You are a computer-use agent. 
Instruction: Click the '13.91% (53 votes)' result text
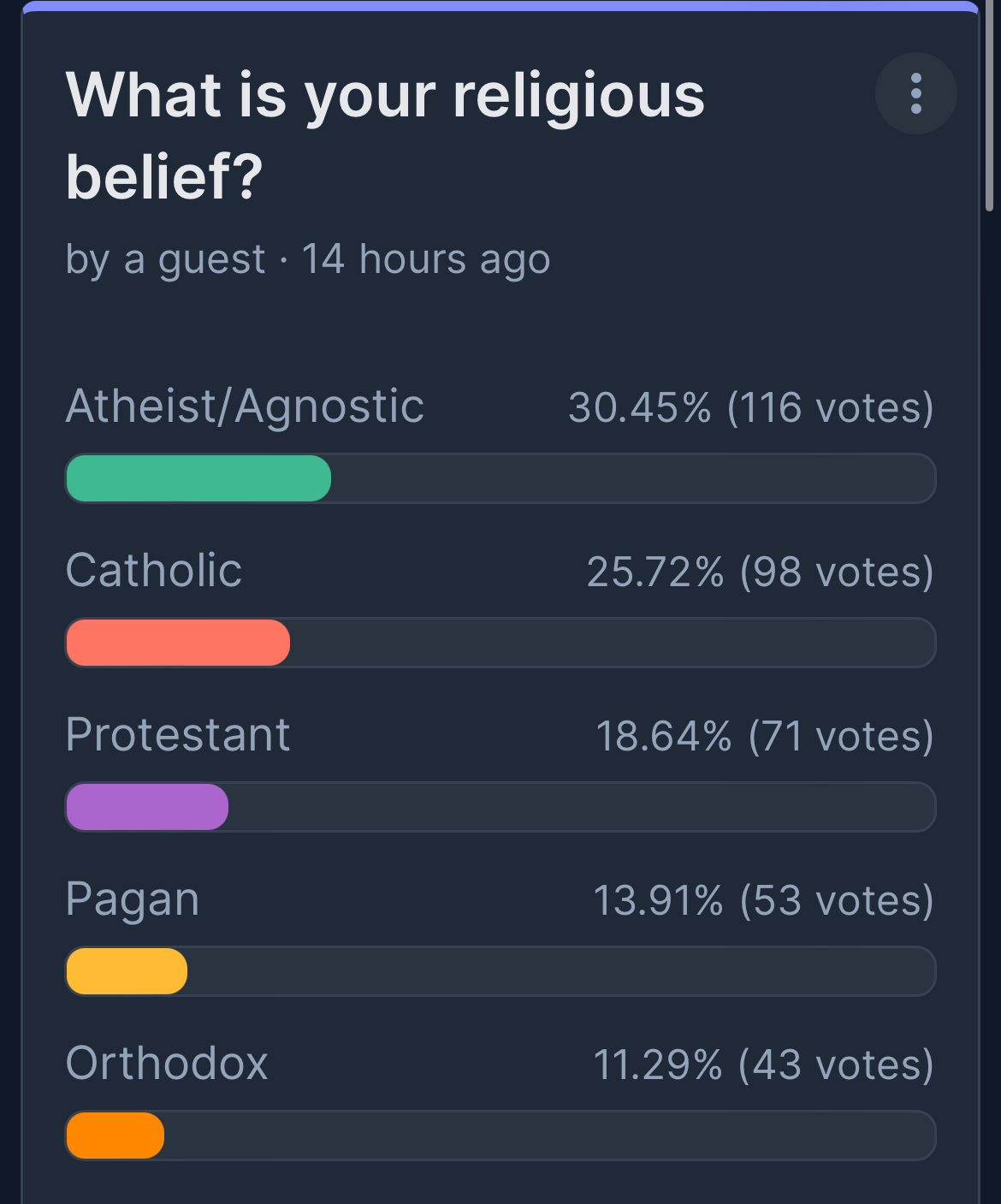pyautogui.click(x=764, y=900)
